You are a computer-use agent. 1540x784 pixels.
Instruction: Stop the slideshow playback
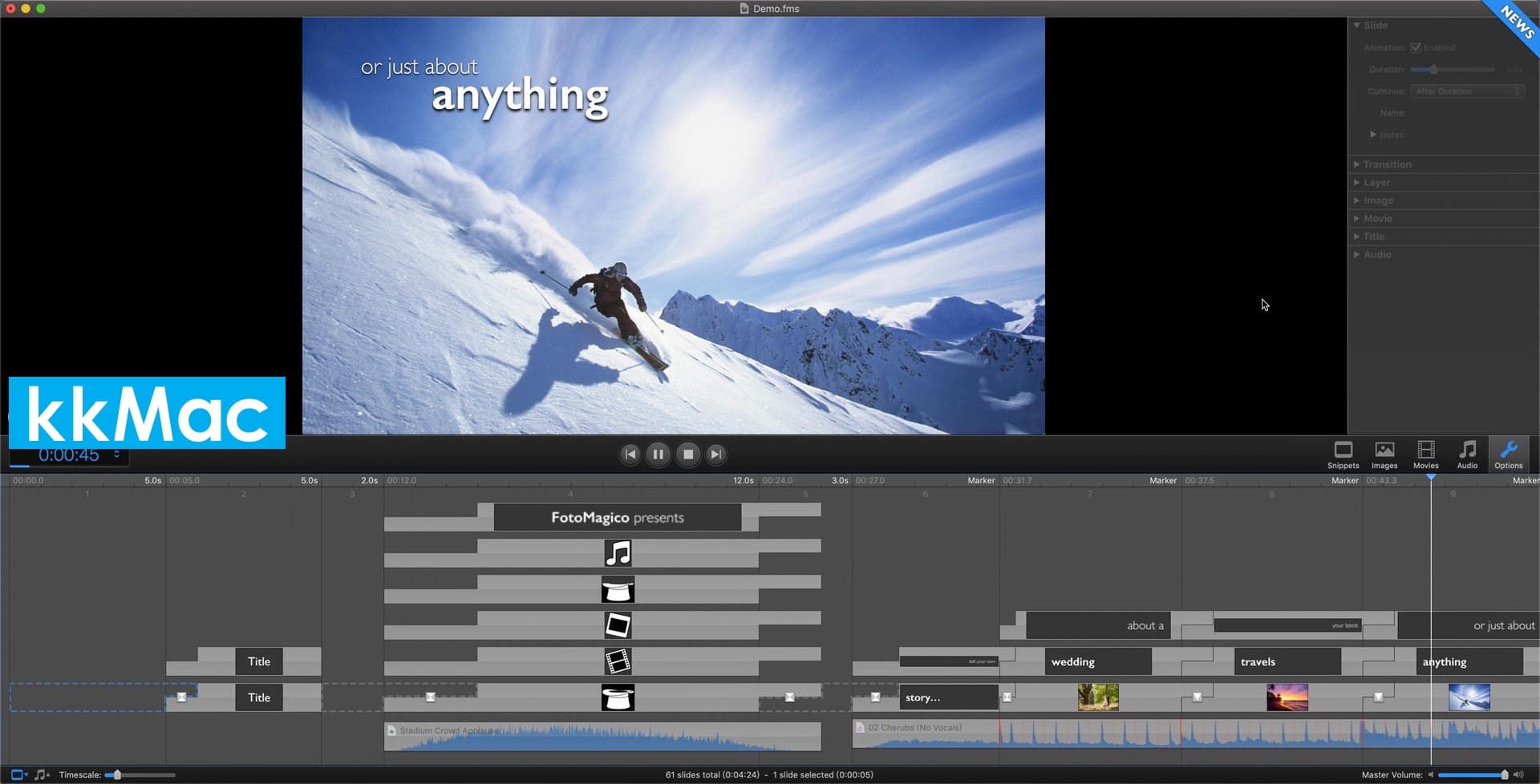[688, 455]
